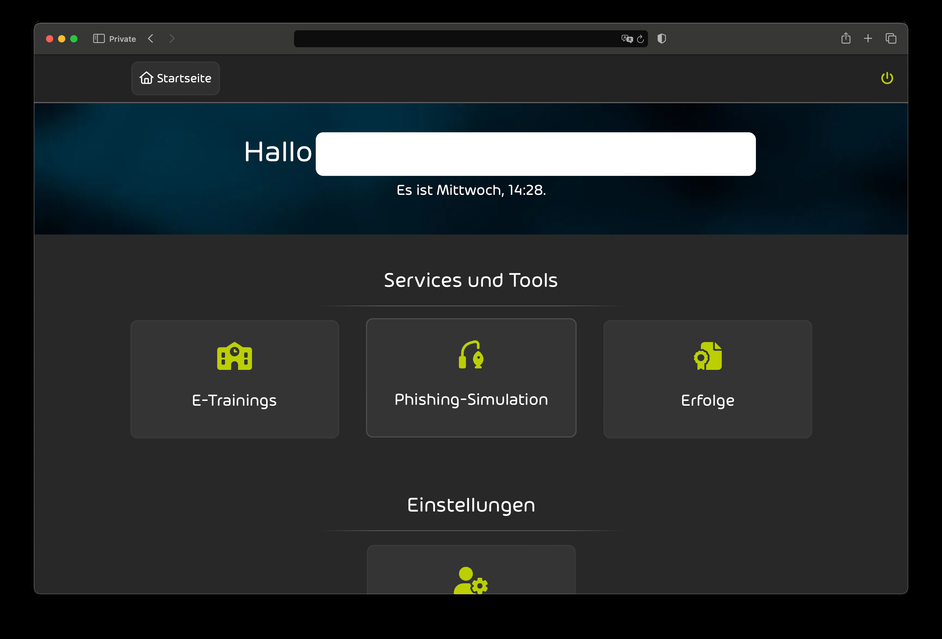Select the fishing hook Phishing-Simulation icon

[470, 355]
